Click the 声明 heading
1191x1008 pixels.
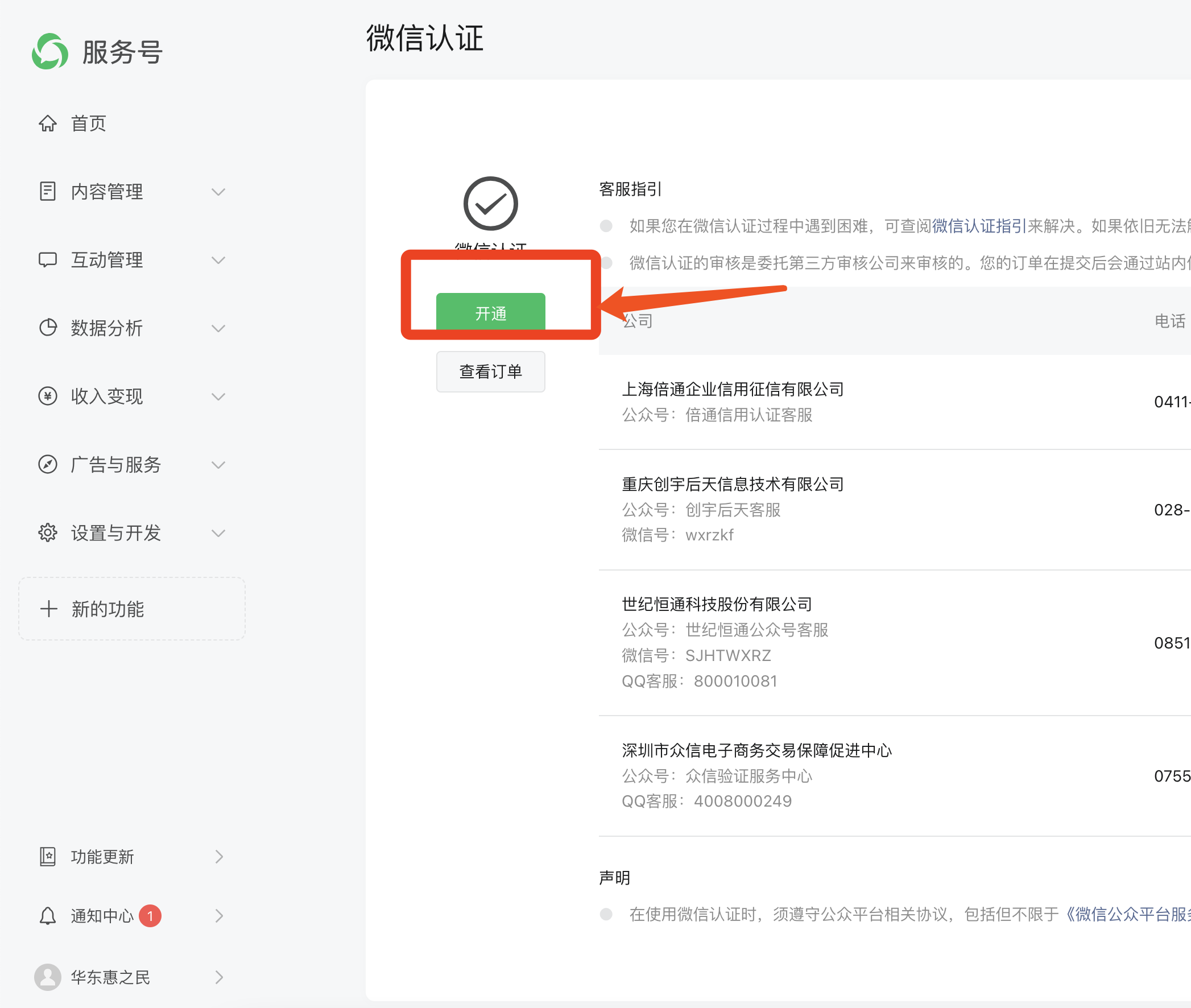(615, 878)
